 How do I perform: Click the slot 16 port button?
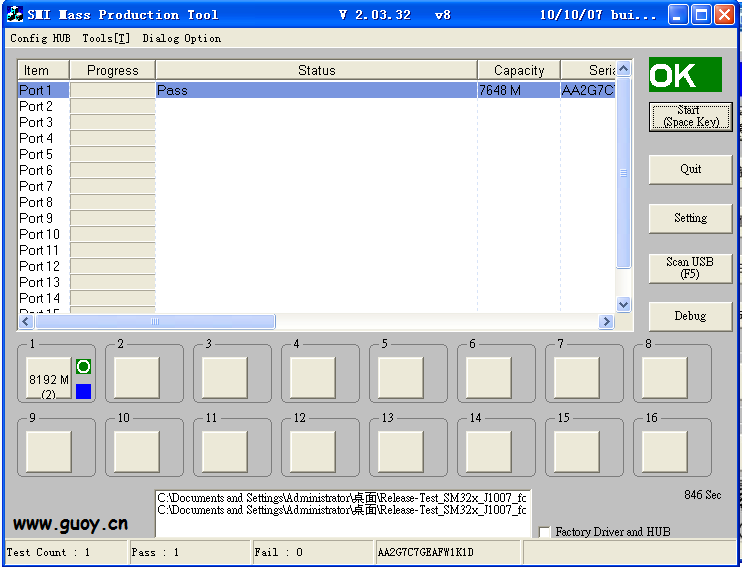pos(665,452)
